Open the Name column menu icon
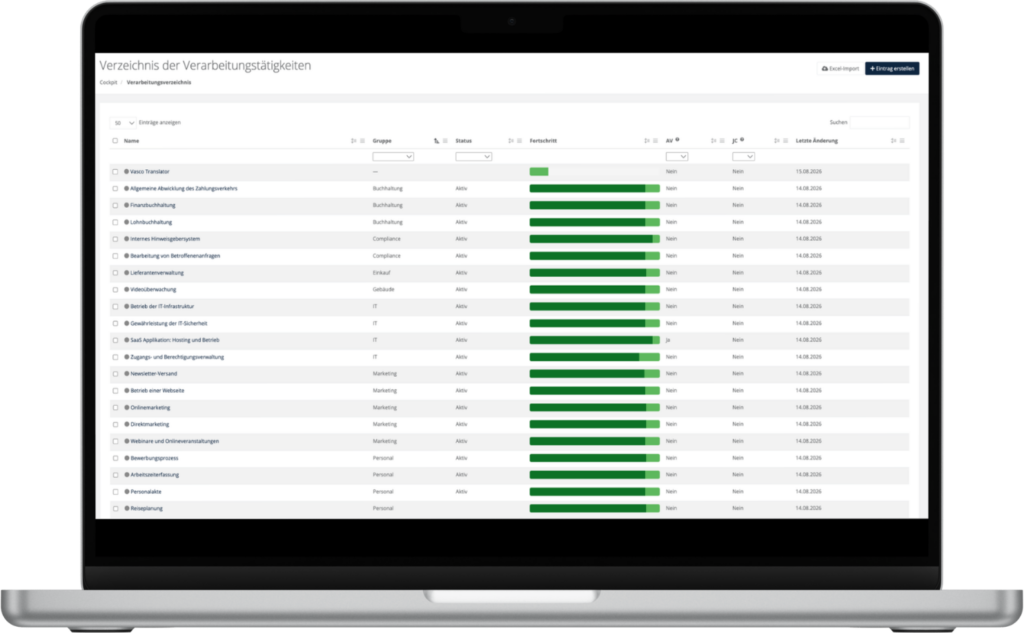 tap(362, 141)
